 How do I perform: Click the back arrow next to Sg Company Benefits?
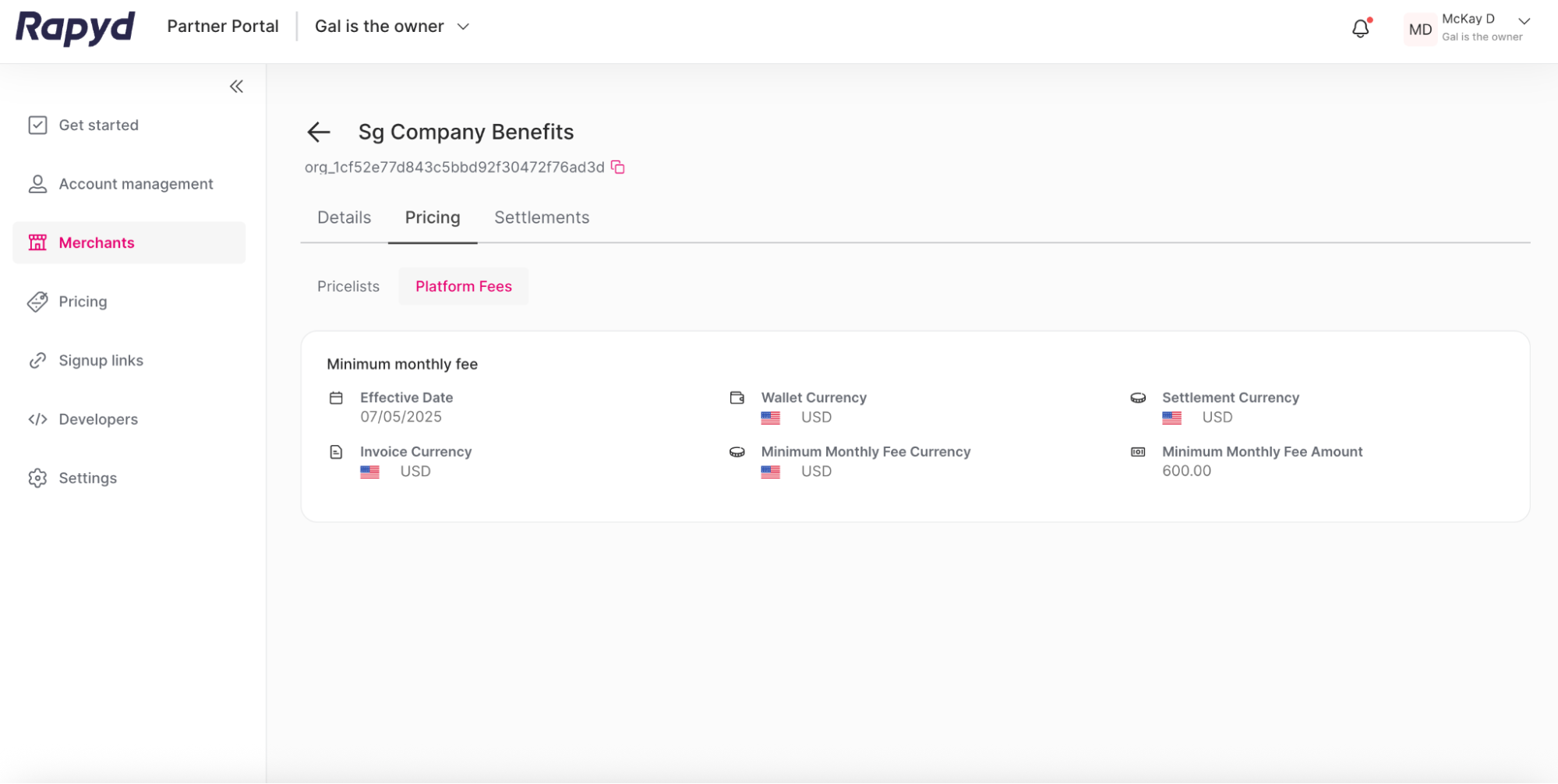pyautogui.click(x=318, y=132)
